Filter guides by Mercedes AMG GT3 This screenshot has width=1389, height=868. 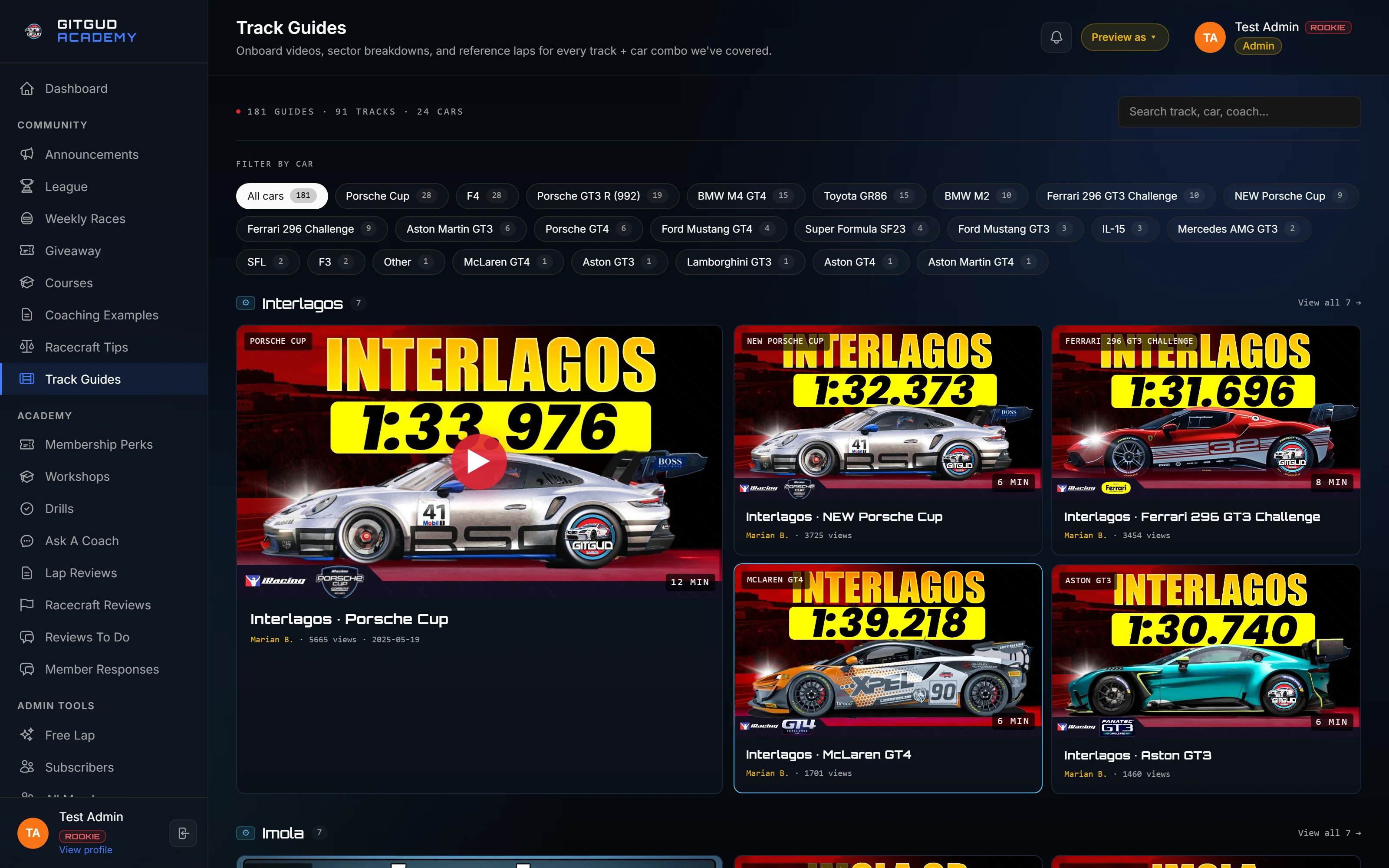[x=1239, y=228]
